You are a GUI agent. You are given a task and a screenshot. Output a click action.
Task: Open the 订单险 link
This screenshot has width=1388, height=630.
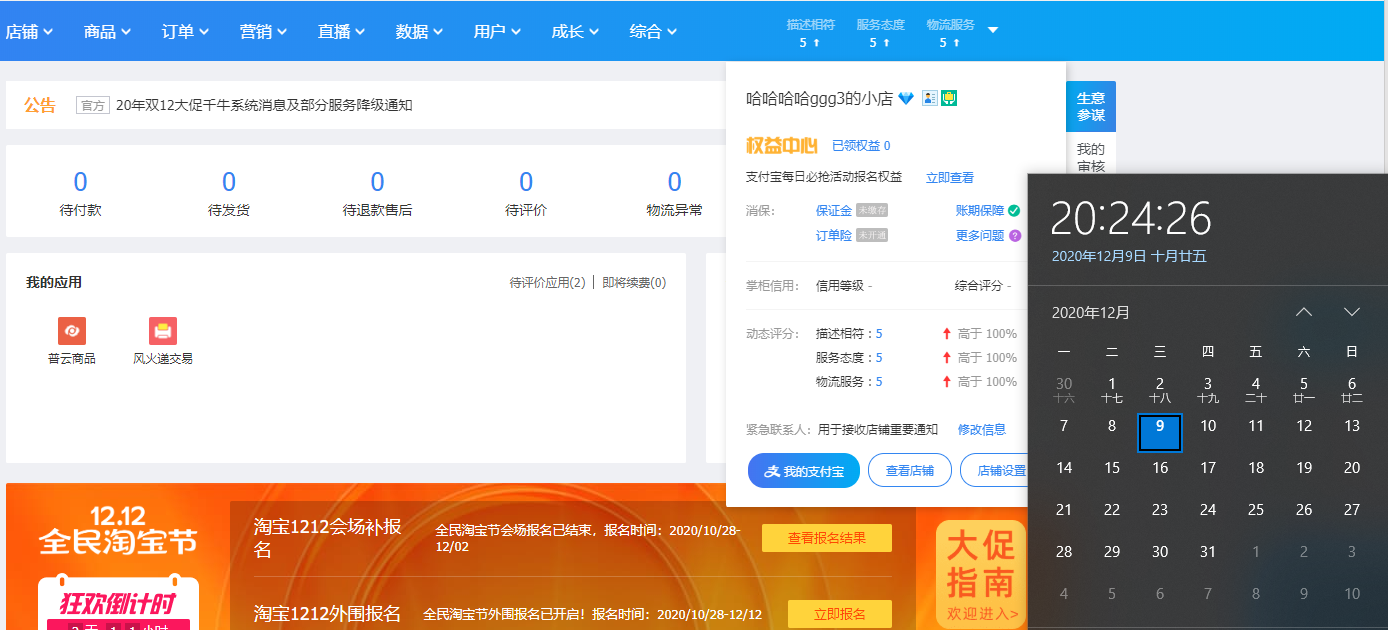[834, 236]
